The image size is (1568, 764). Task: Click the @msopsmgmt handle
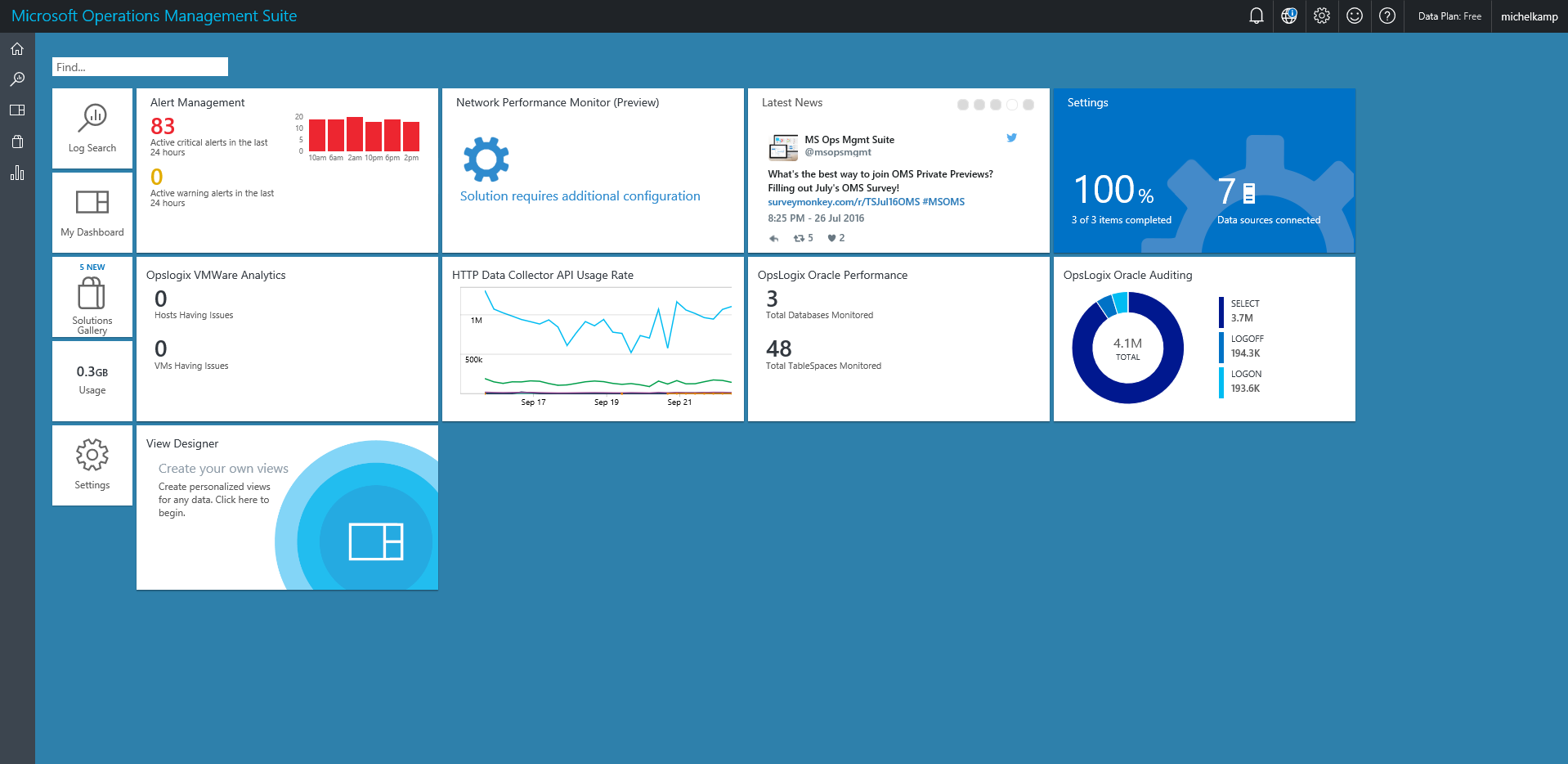(838, 152)
